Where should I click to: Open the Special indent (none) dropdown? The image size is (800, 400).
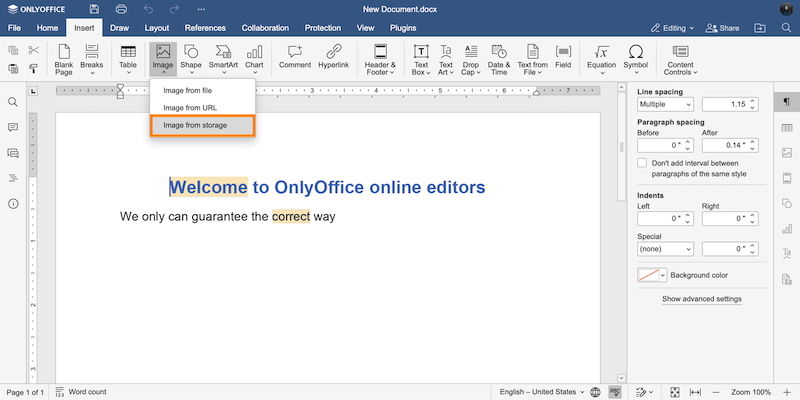tap(665, 248)
